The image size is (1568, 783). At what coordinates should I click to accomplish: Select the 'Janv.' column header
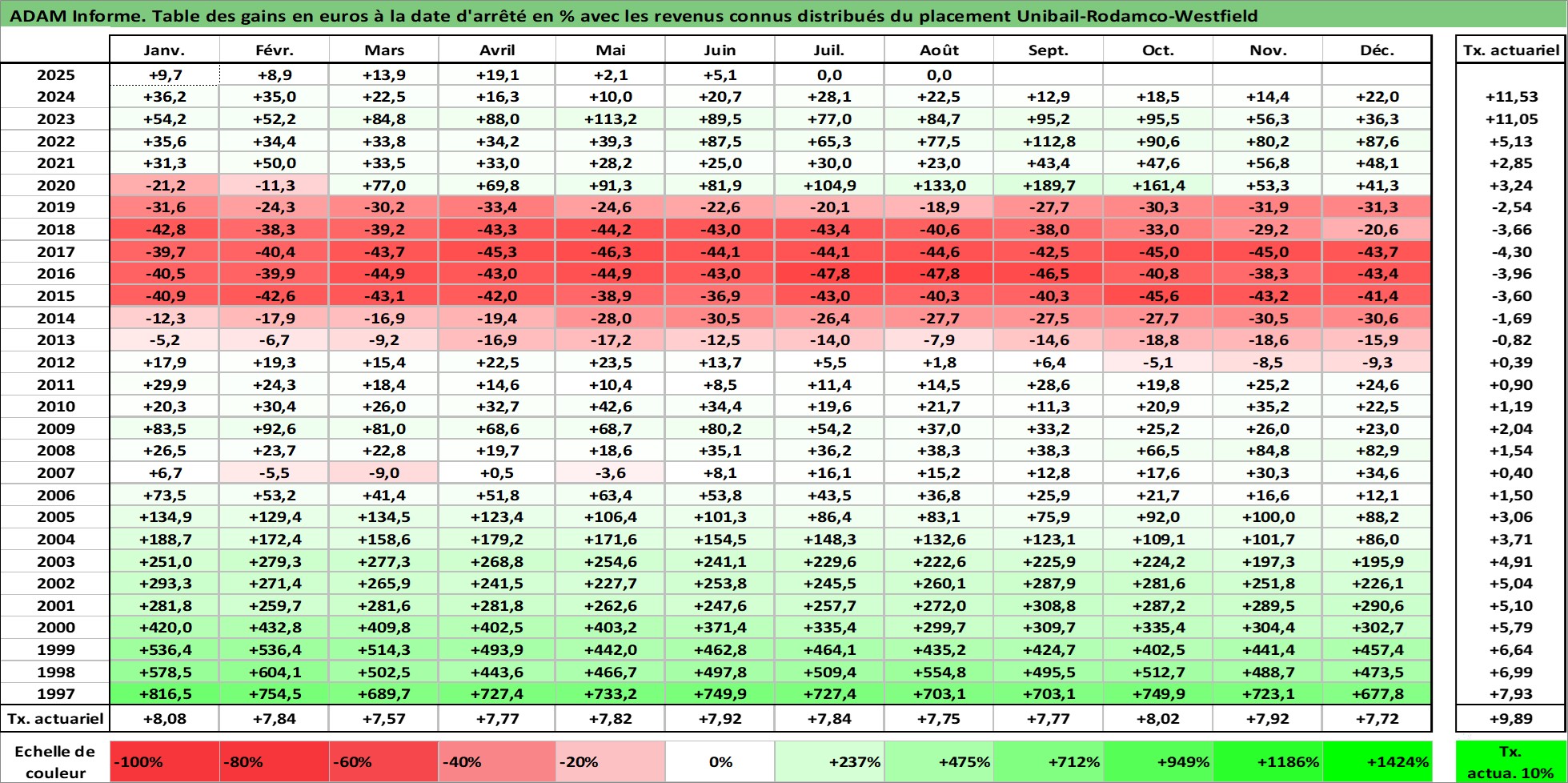coord(165,50)
